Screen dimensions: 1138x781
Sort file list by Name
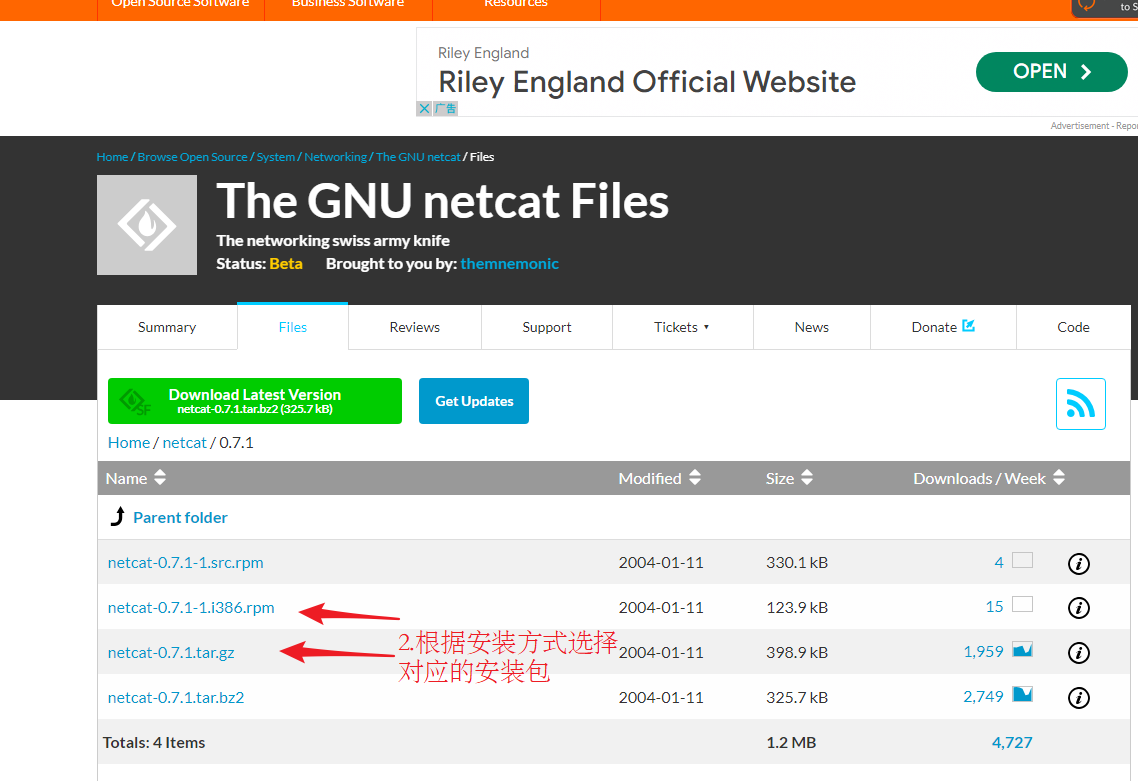136,478
